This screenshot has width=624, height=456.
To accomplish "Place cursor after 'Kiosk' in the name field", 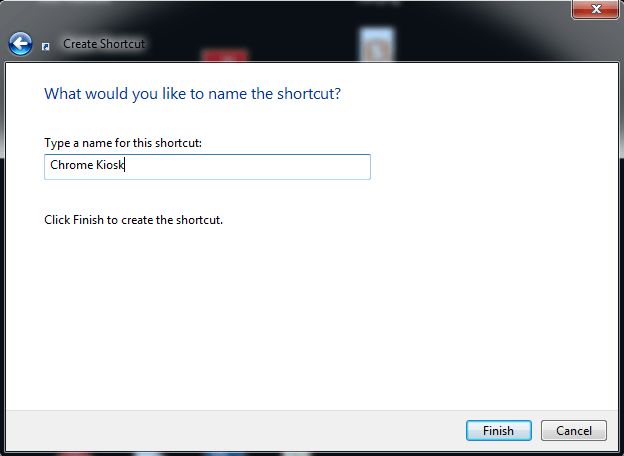I will [123, 166].
